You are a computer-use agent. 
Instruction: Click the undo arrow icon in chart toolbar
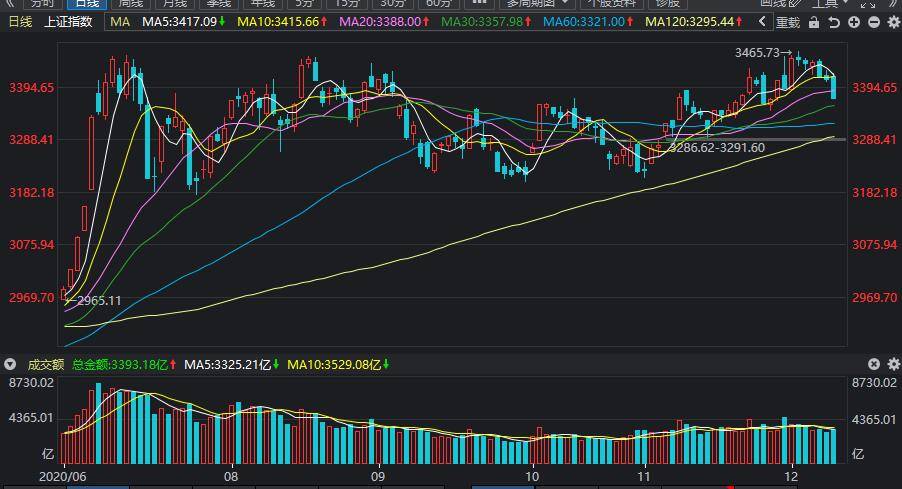coord(834,22)
